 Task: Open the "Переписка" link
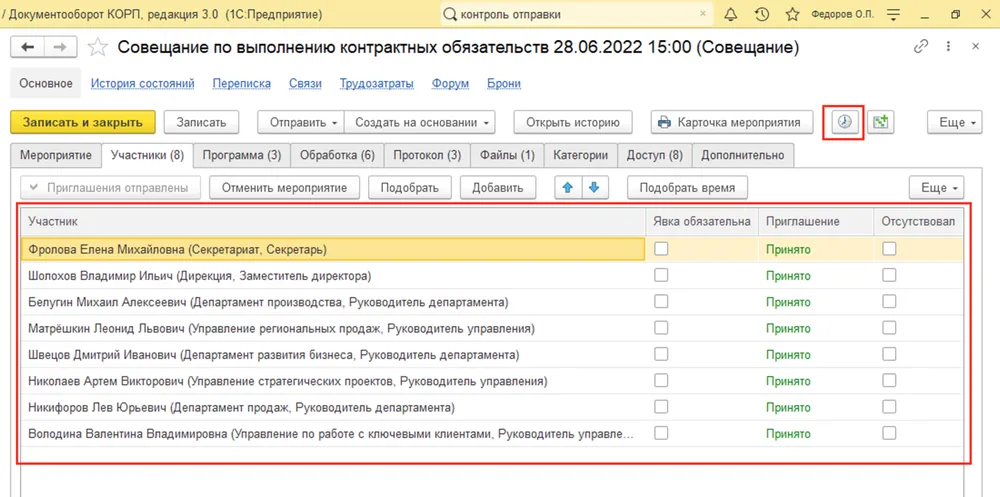point(242,84)
